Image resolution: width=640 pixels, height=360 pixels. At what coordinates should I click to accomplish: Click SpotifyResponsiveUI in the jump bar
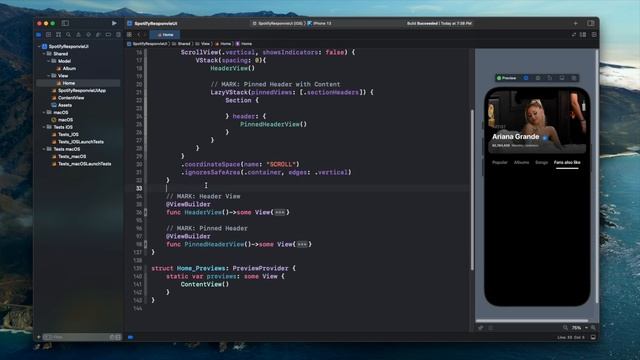coord(147,44)
